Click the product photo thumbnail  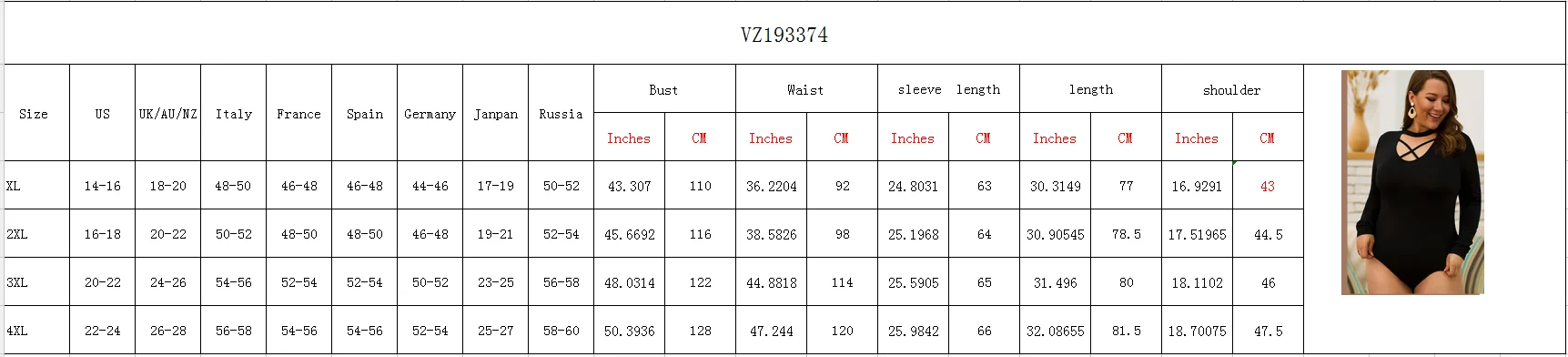pyautogui.click(x=1412, y=182)
